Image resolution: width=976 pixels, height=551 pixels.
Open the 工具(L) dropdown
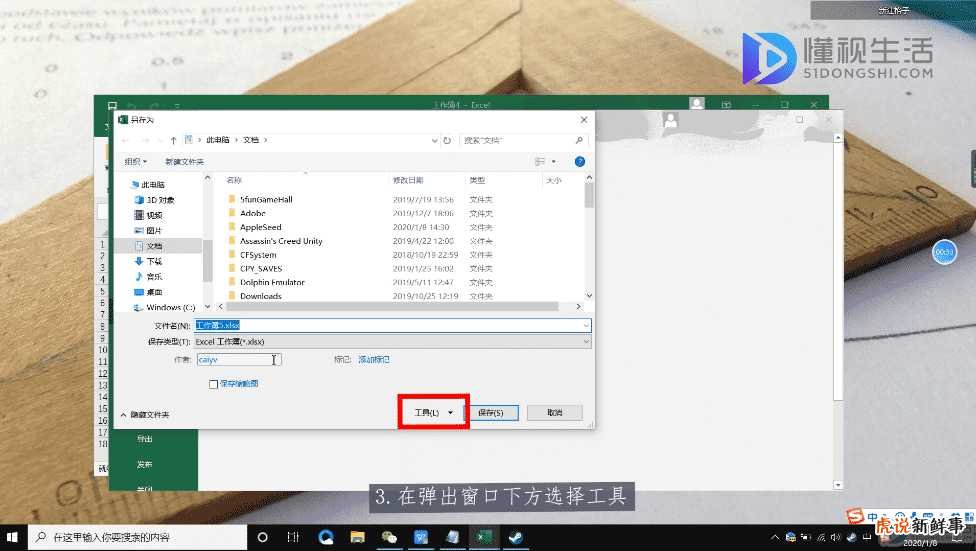[x=433, y=413]
